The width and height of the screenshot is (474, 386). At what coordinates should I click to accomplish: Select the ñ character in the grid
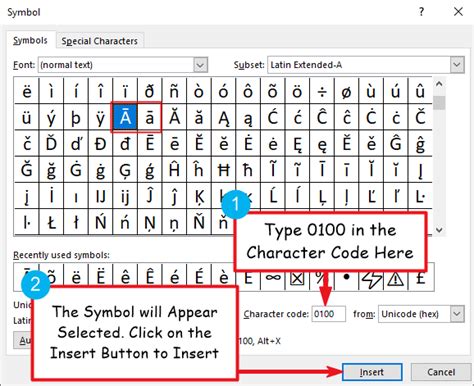tap(174, 91)
